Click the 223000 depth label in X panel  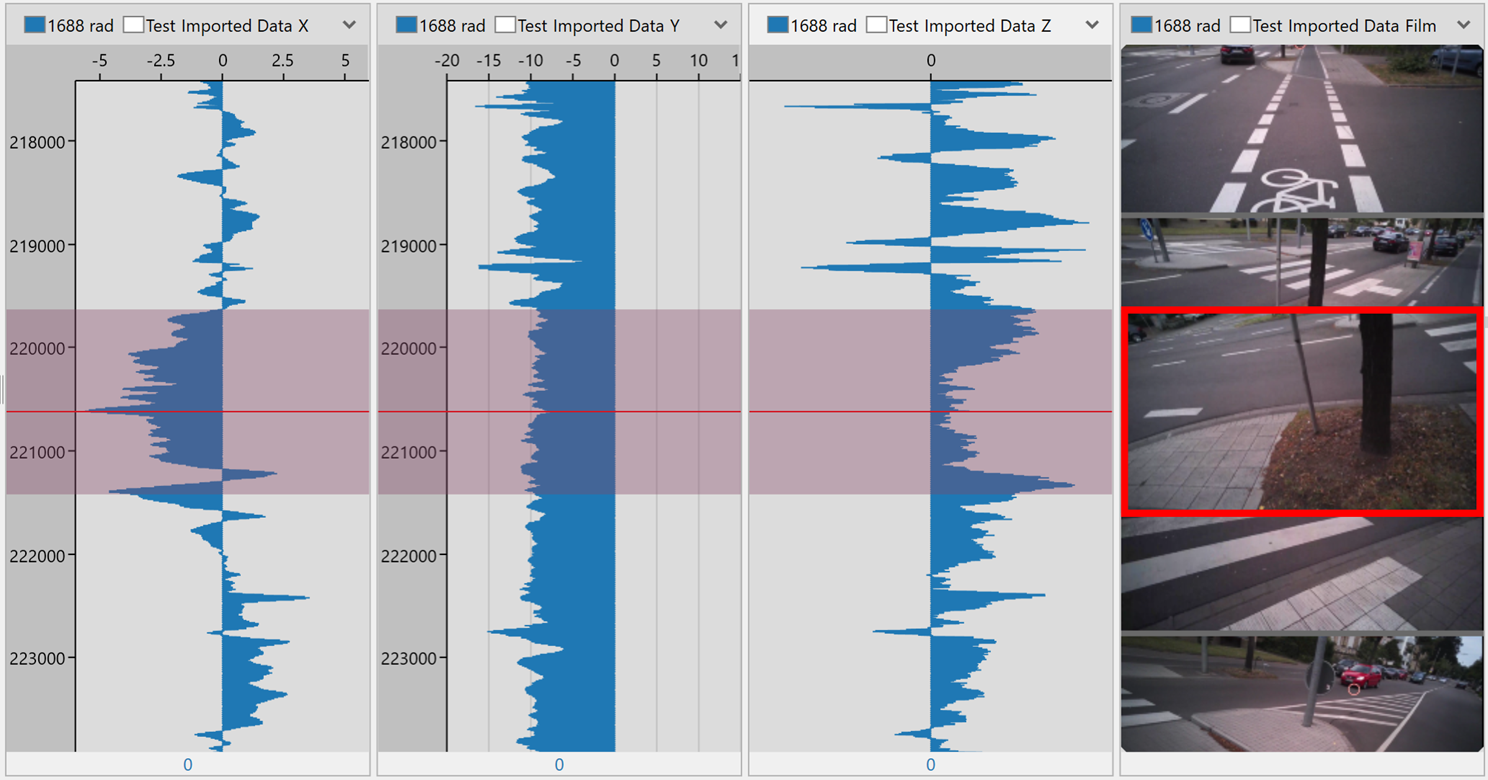pyautogui.click(x=38, y=658)
